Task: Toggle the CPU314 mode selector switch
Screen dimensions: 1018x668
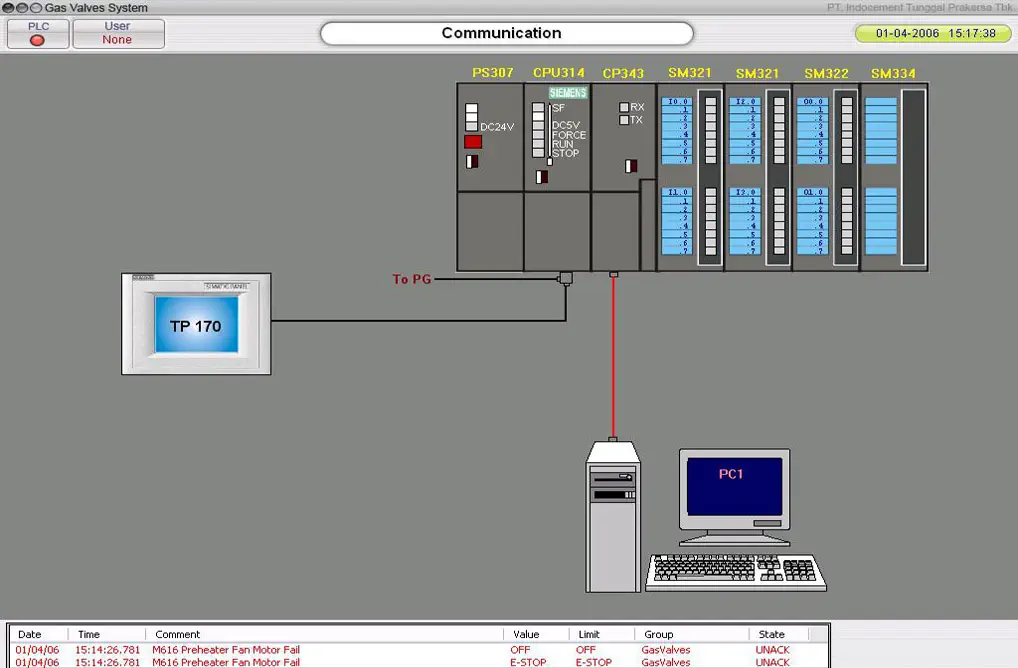Action: (541, 177)
